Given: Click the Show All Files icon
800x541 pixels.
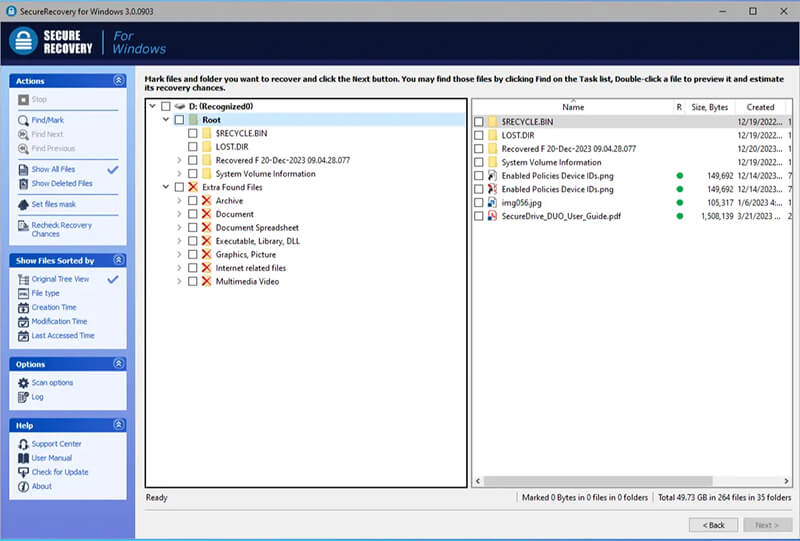Looking at the screenshot, I should (23, 169).
